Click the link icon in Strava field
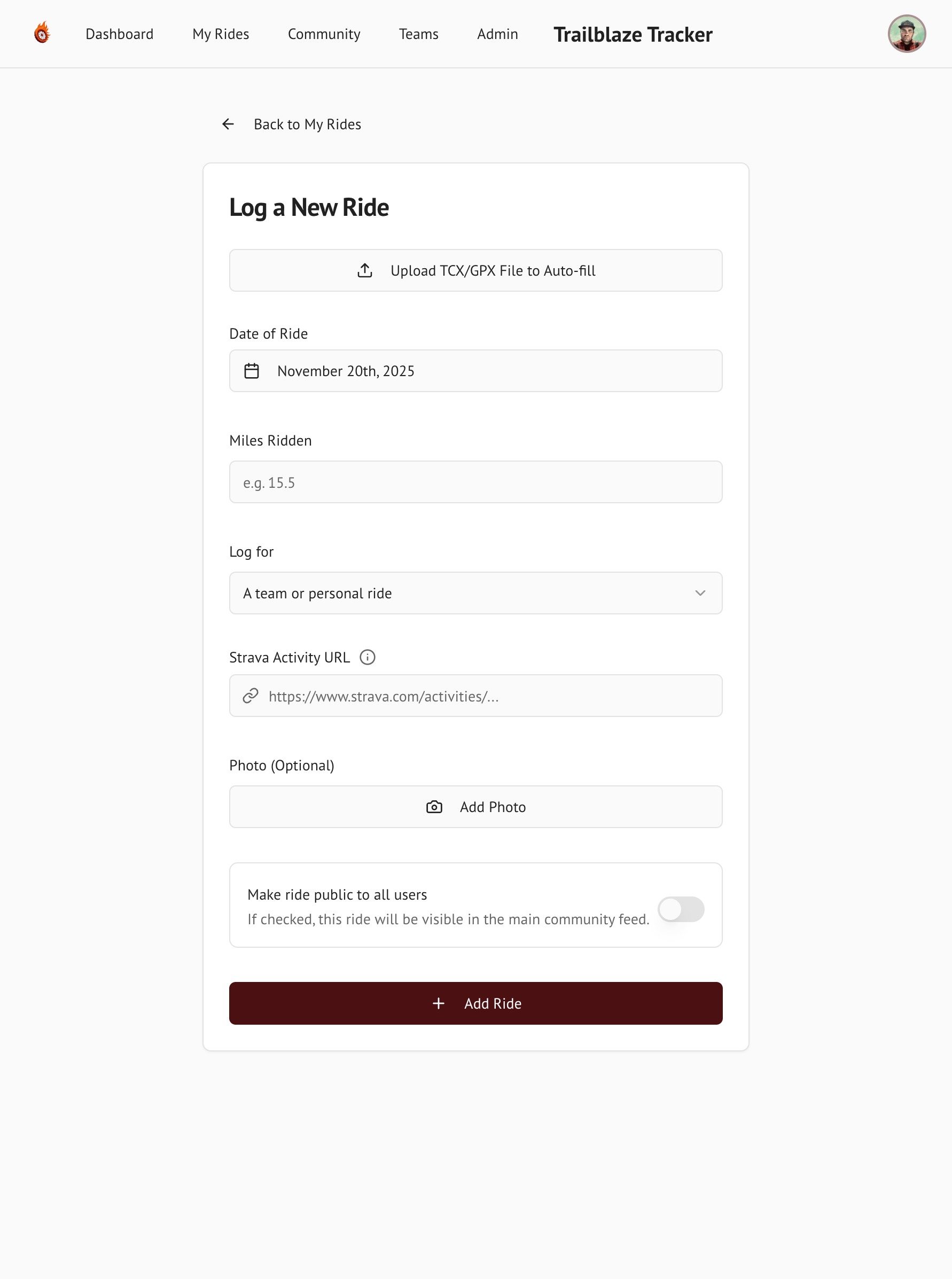Screen dimensions: 952x1279 coord(251,696)
